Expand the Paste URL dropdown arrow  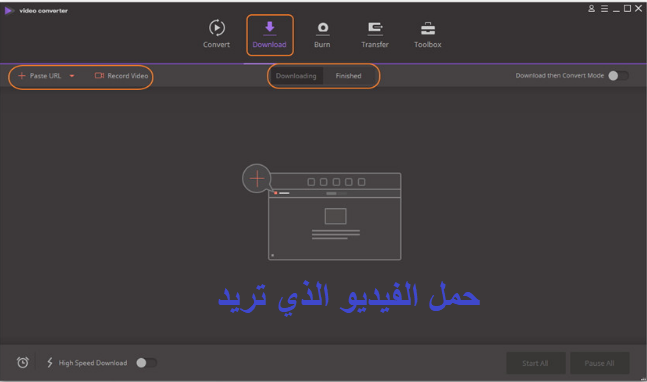coord(72,76)
